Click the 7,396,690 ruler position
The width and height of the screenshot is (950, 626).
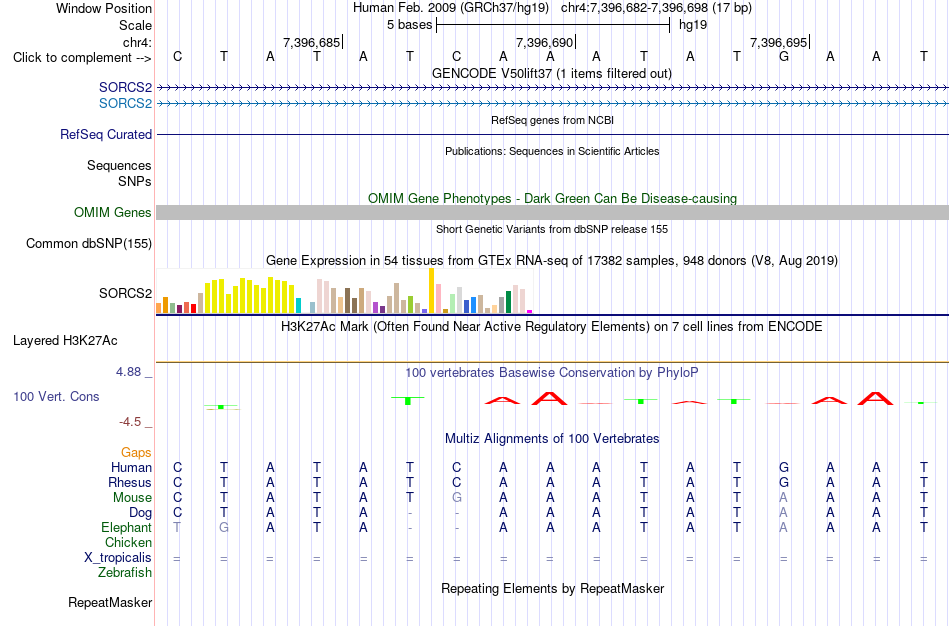[544, 42]
